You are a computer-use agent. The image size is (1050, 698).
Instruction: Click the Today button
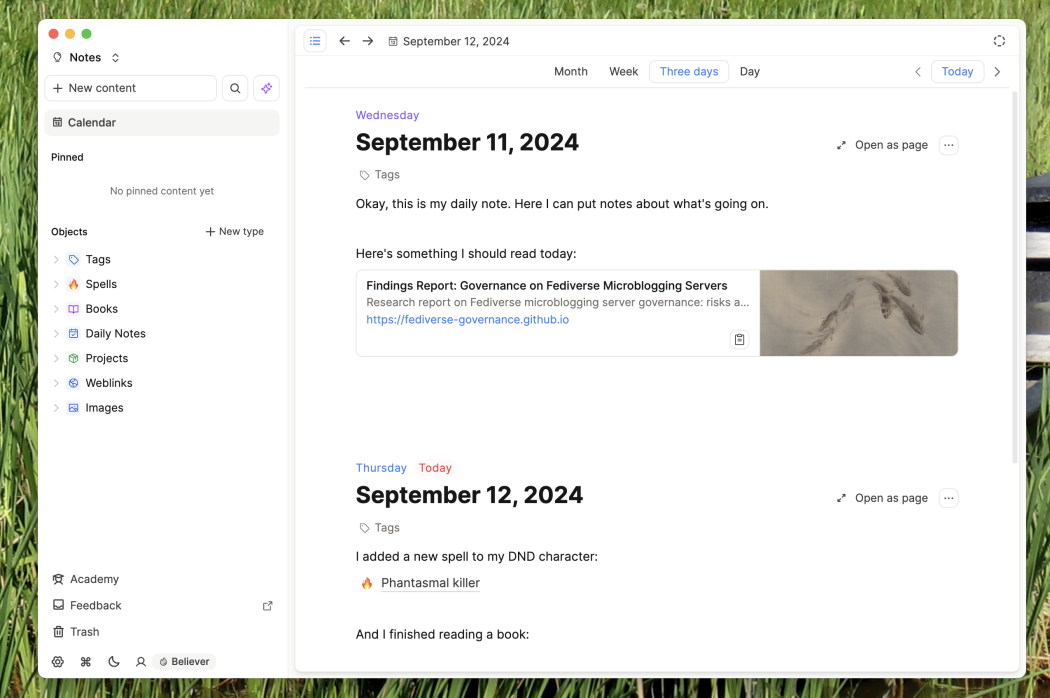(957, 72)
